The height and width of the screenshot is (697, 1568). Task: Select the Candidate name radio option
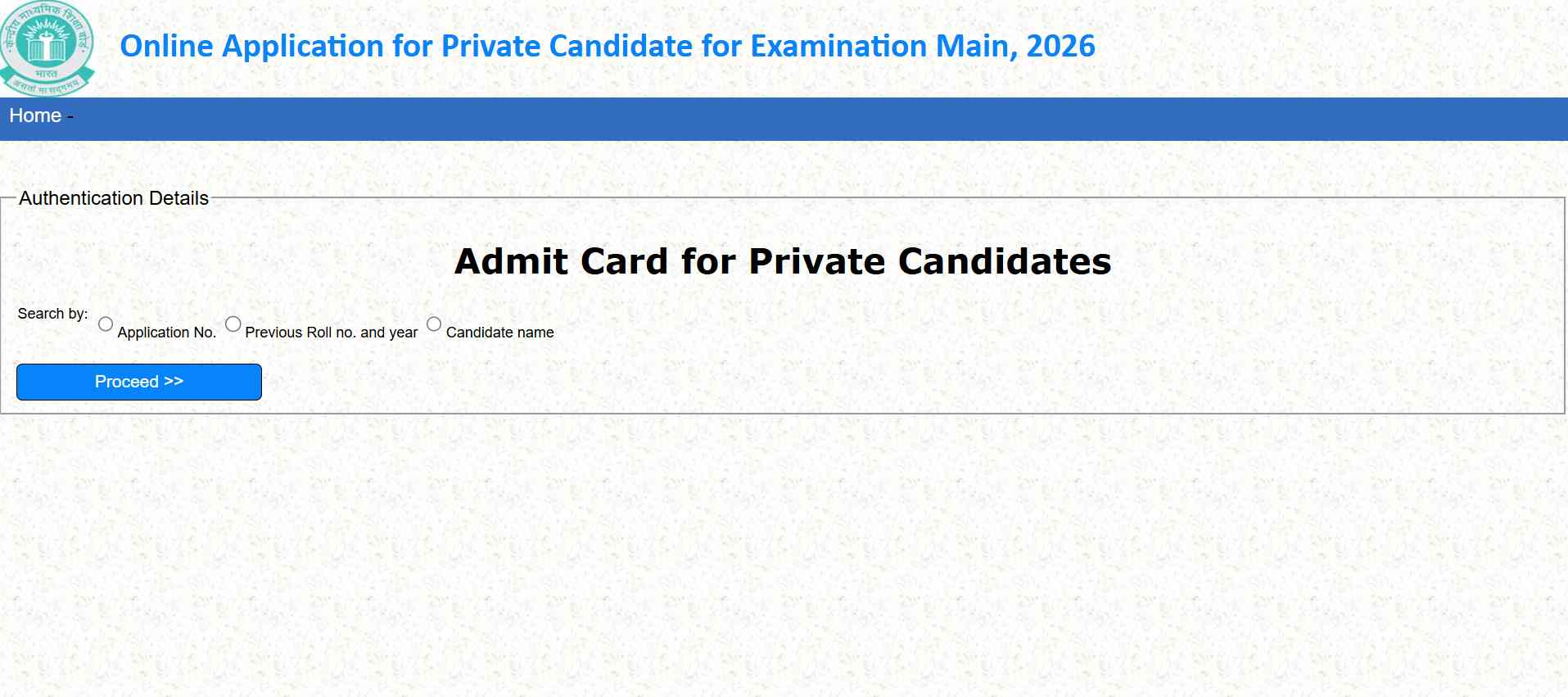(434, 324)
